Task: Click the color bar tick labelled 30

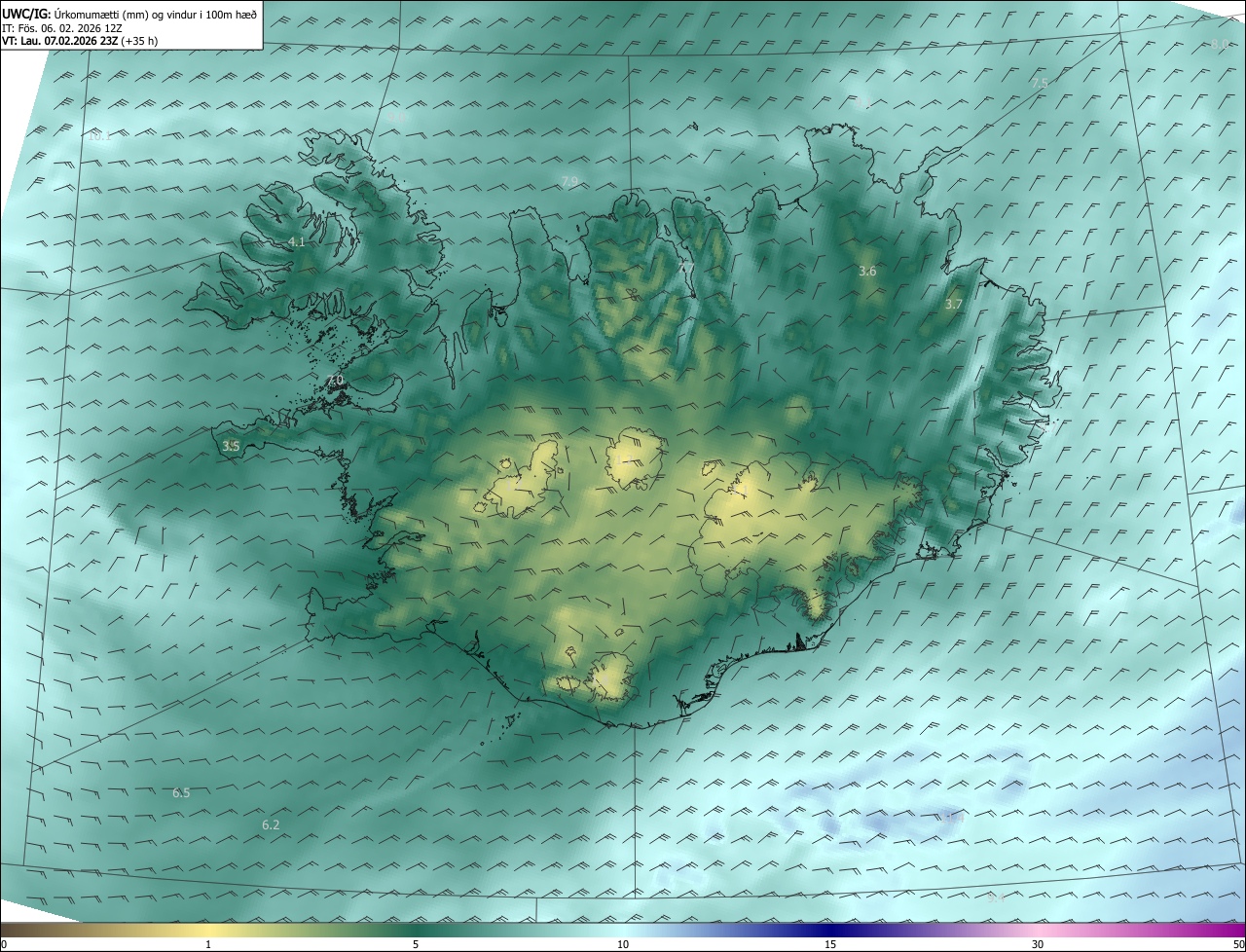Action: tap(1038, 944)
